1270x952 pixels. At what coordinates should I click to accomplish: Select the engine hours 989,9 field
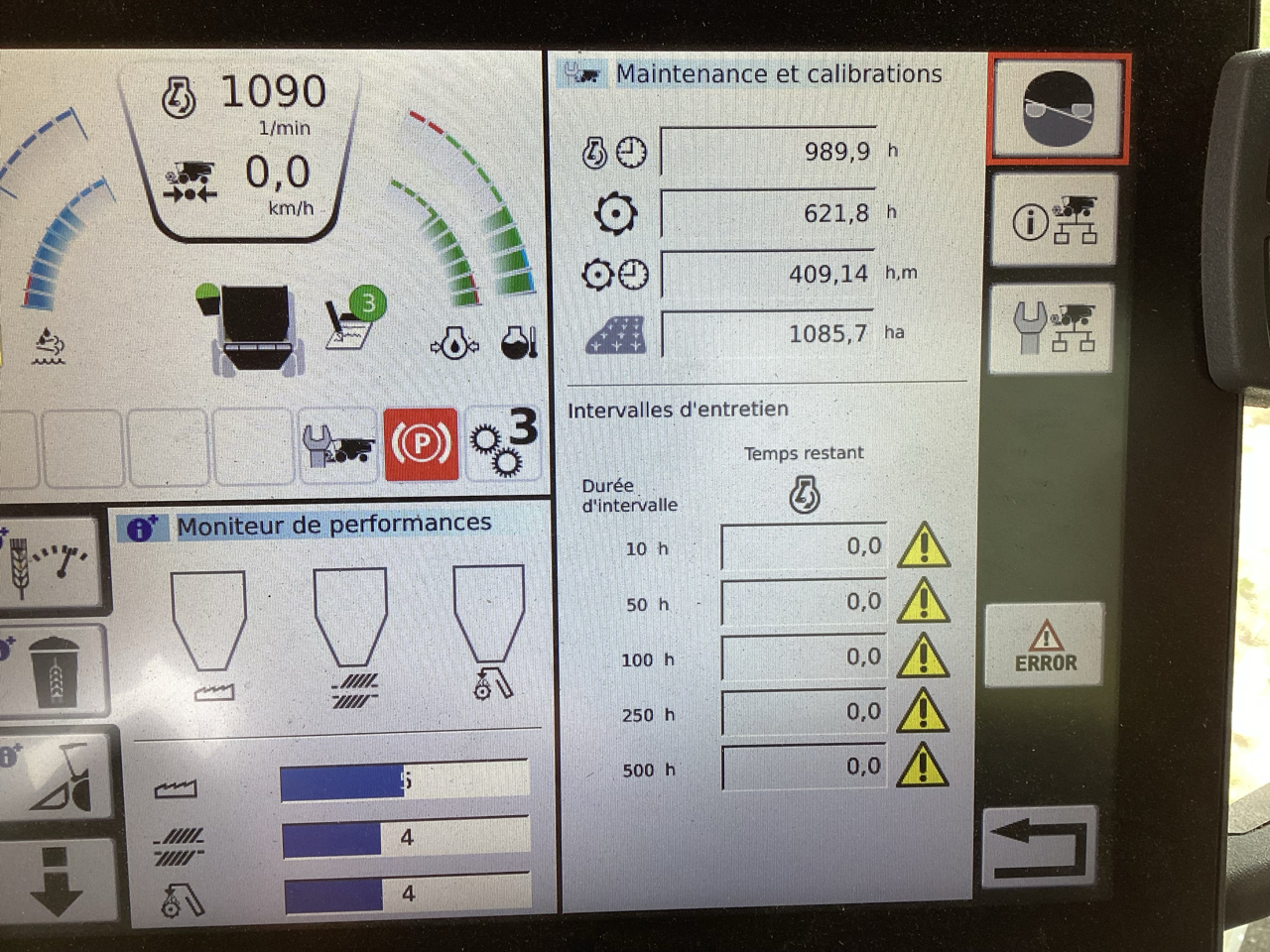(x=768, y=152)
